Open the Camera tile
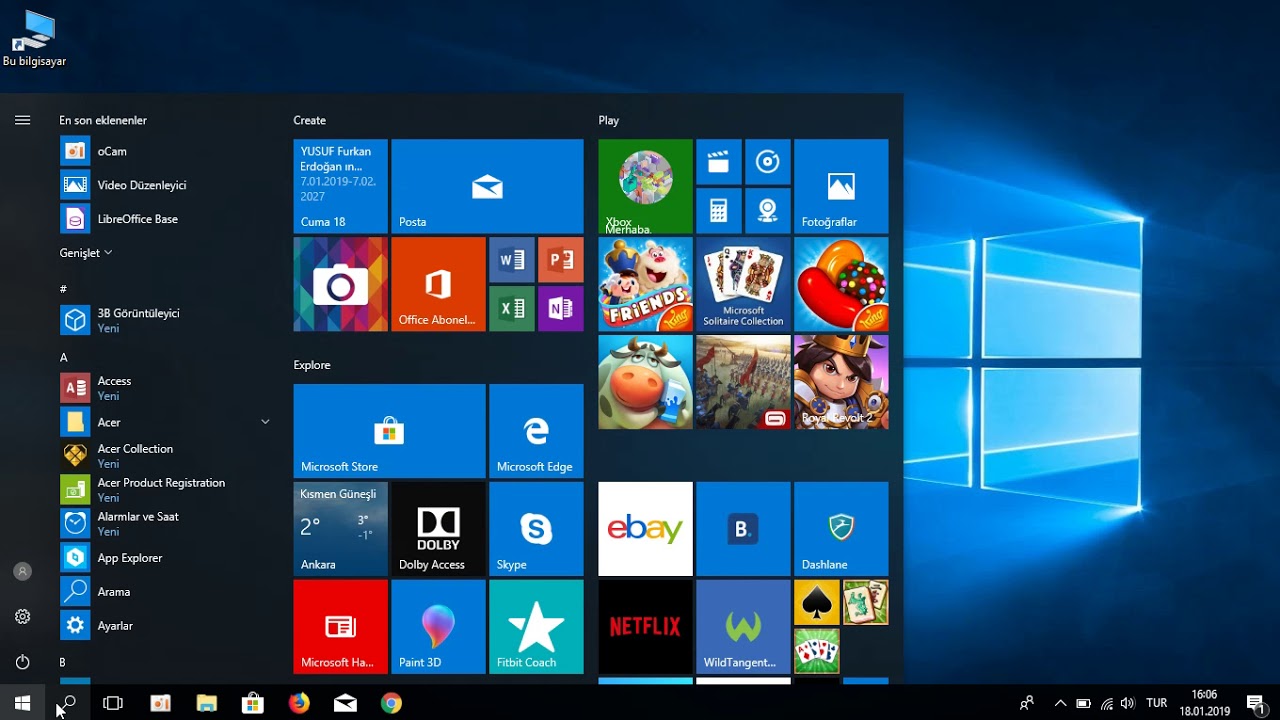1280x720 pixels. point(340,284)
